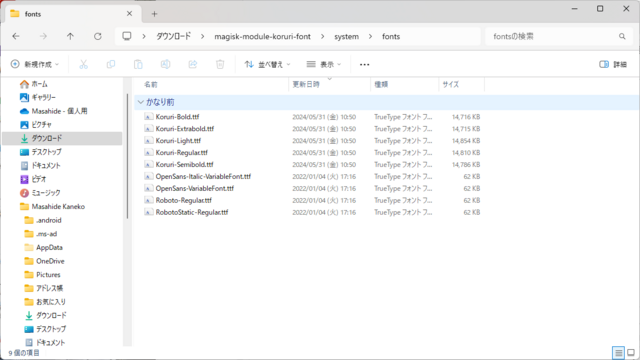Open the three-dots more options menu
This screenshot has width=640, height=360.
[x=364, y=64]
